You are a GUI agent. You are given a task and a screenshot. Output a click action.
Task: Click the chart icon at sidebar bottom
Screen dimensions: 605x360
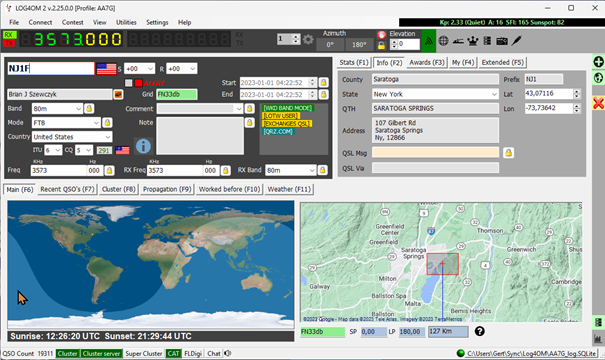coord(598,339)
